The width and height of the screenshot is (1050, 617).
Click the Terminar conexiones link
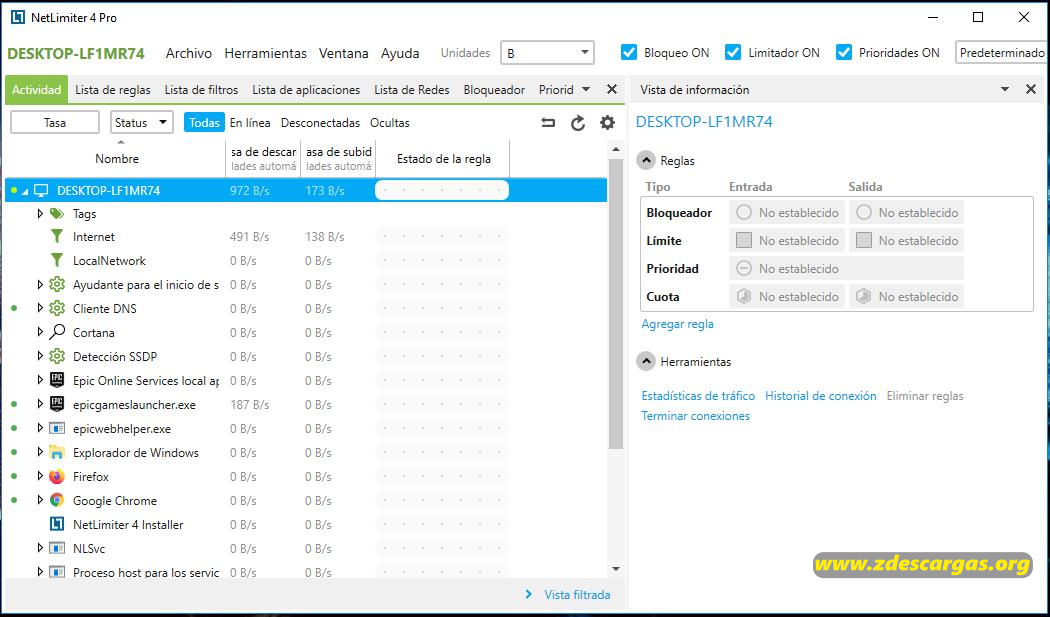pos(695,416)
